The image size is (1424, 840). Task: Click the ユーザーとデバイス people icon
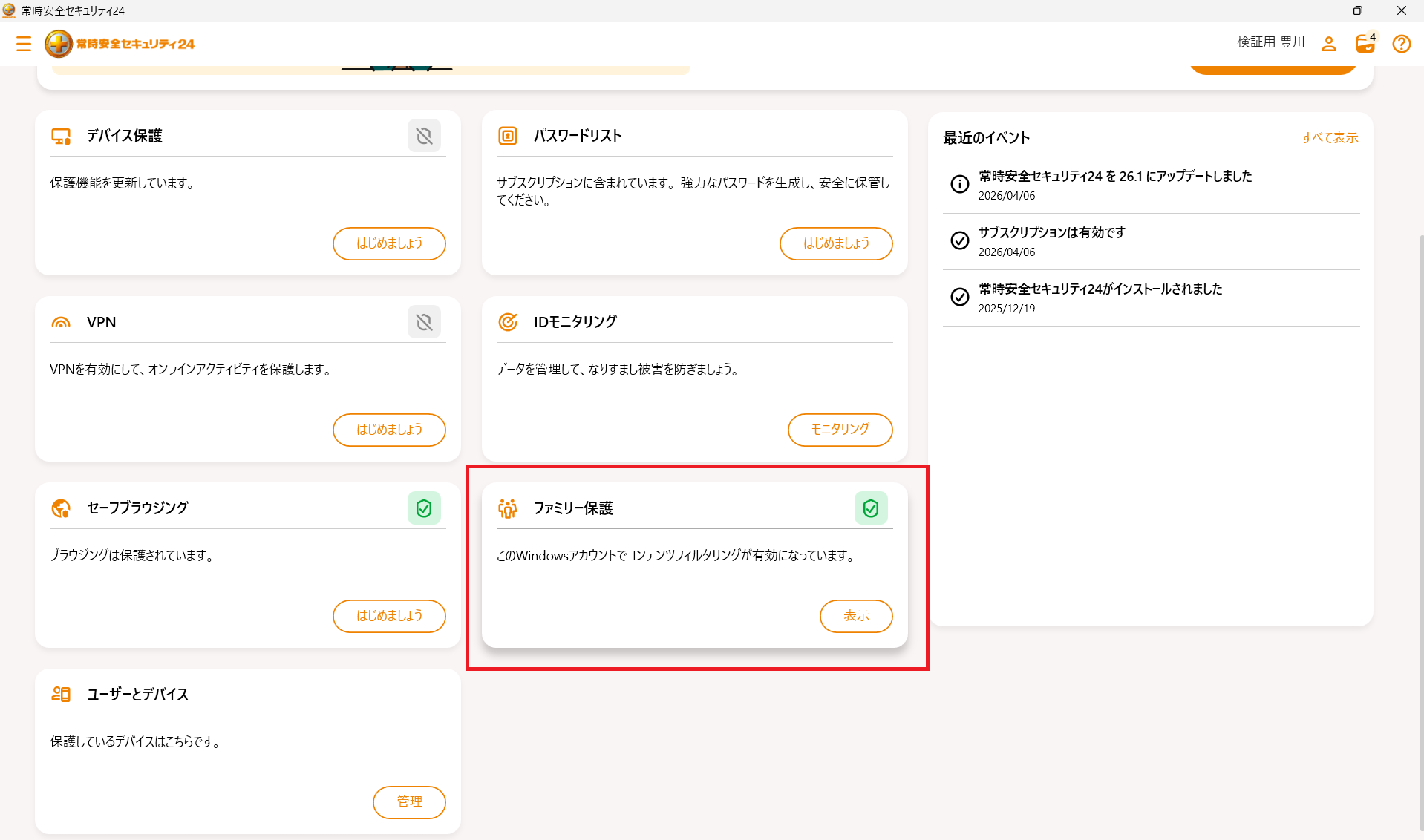62,693
